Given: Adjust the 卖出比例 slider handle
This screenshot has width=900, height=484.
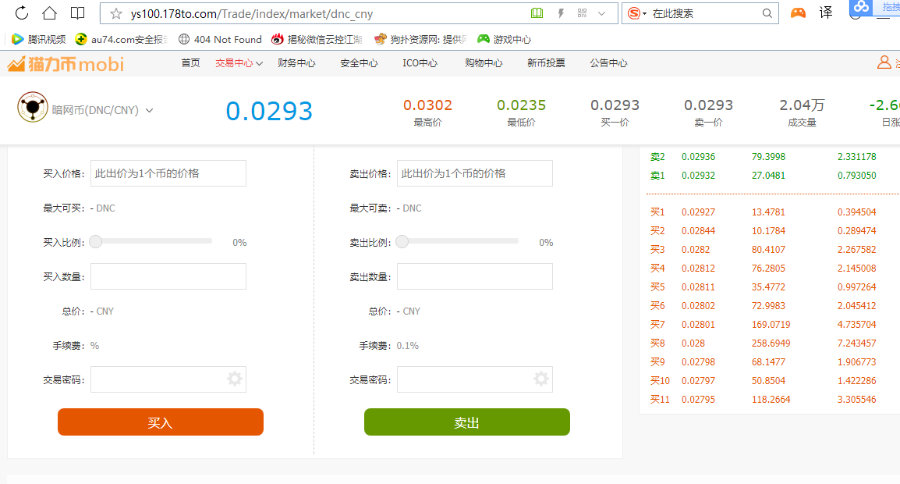Looking at the screenshot, I should pyautogui.click(x=402, y=242).
